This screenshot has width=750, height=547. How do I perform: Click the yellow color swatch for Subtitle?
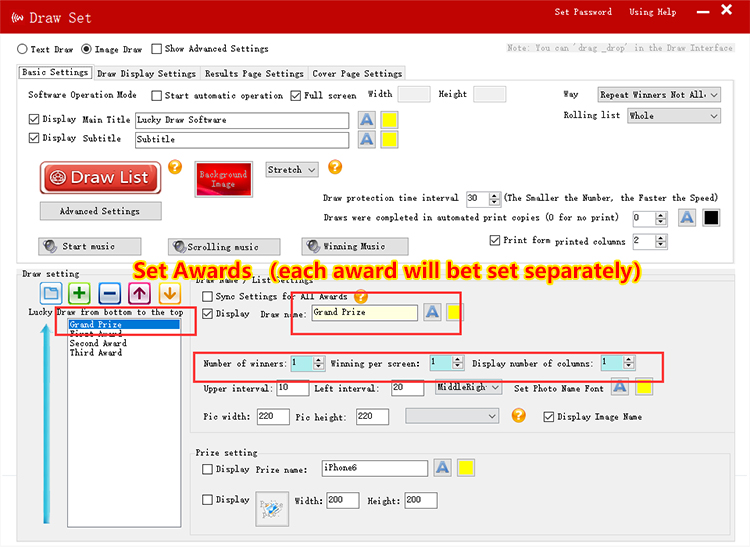pos(389,139)
